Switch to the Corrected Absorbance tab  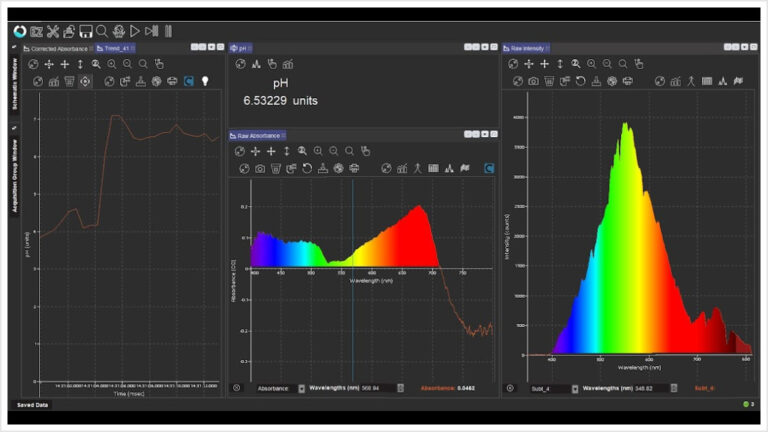58,48
